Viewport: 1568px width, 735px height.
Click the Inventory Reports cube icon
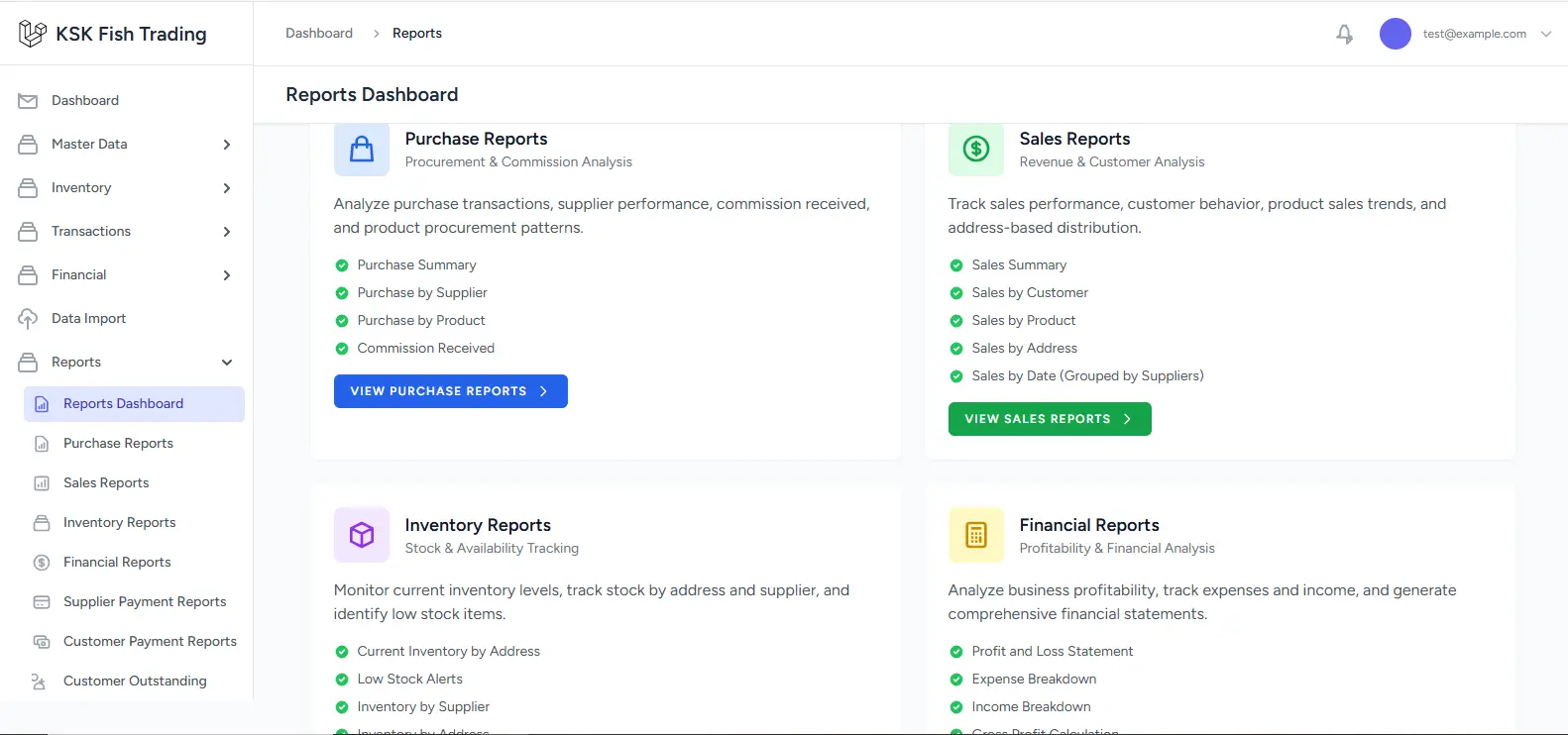tap(362, 535)
